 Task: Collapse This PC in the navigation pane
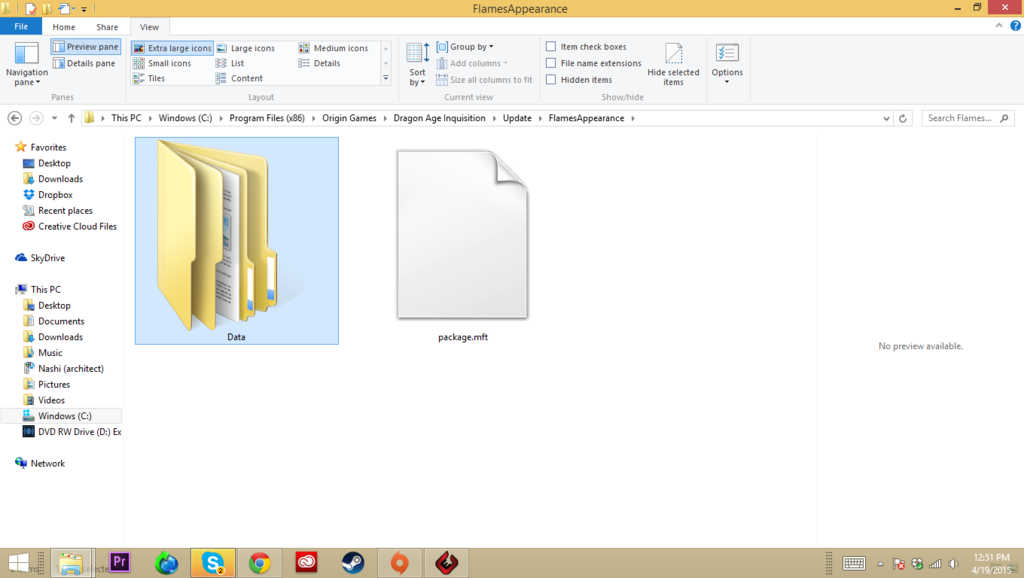coord(11,289)
